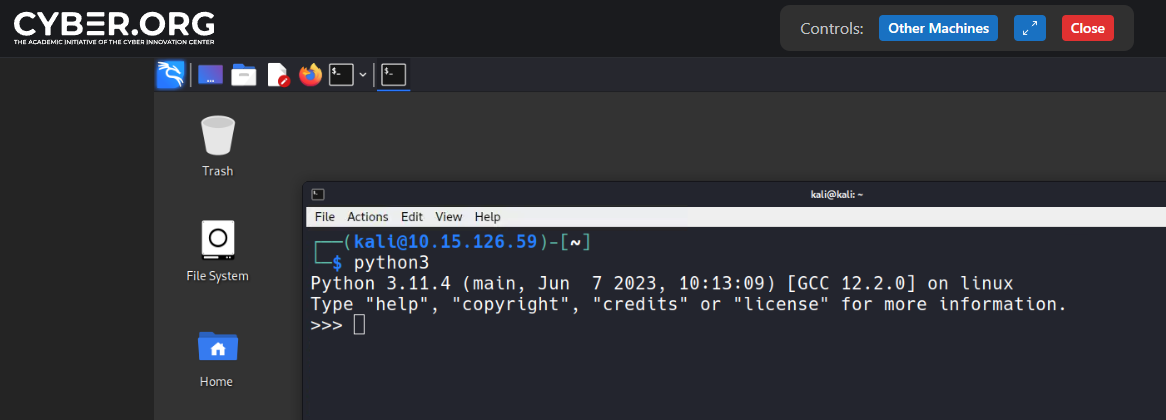Open the terminal View menu
Viewport: 1166px width, 420px height.
(449, 217)
